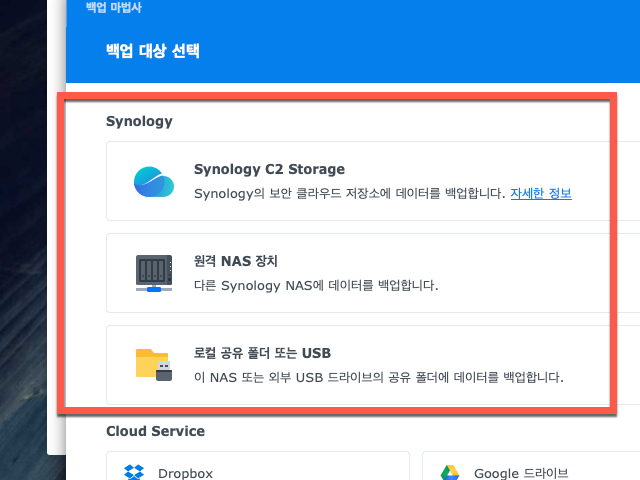
Task: Click the Dropbox logo icon
Action: point(134,473)
